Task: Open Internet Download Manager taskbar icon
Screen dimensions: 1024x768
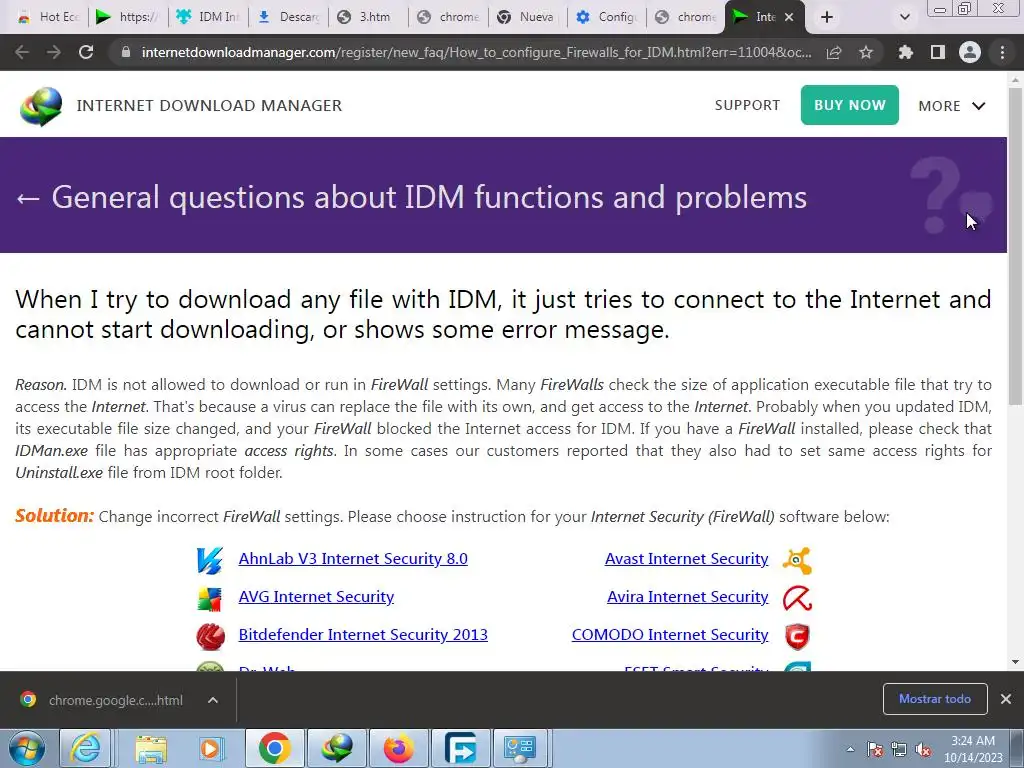Action: coord(336,748)
